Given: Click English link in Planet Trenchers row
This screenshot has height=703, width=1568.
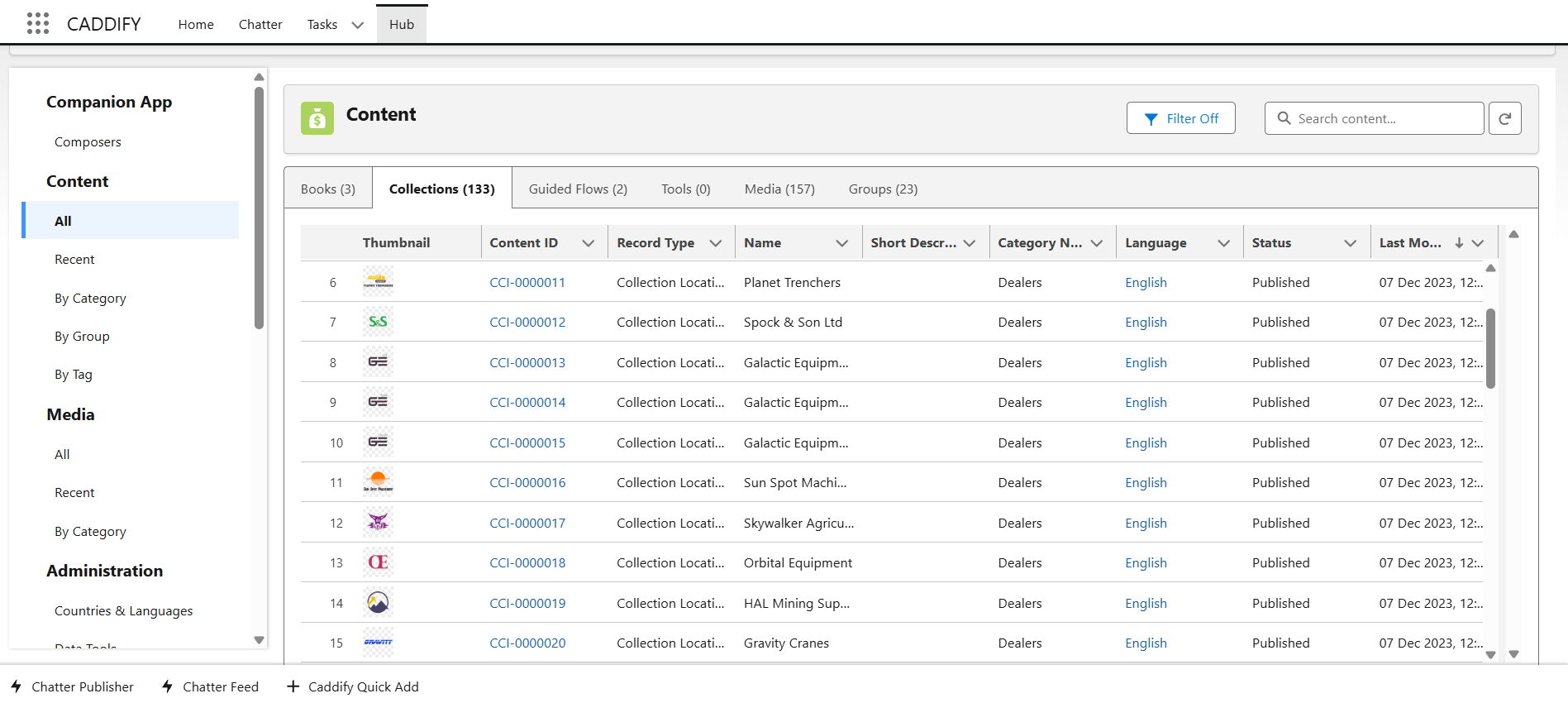Looking at the screenshot, I should tap(1146, 283).
